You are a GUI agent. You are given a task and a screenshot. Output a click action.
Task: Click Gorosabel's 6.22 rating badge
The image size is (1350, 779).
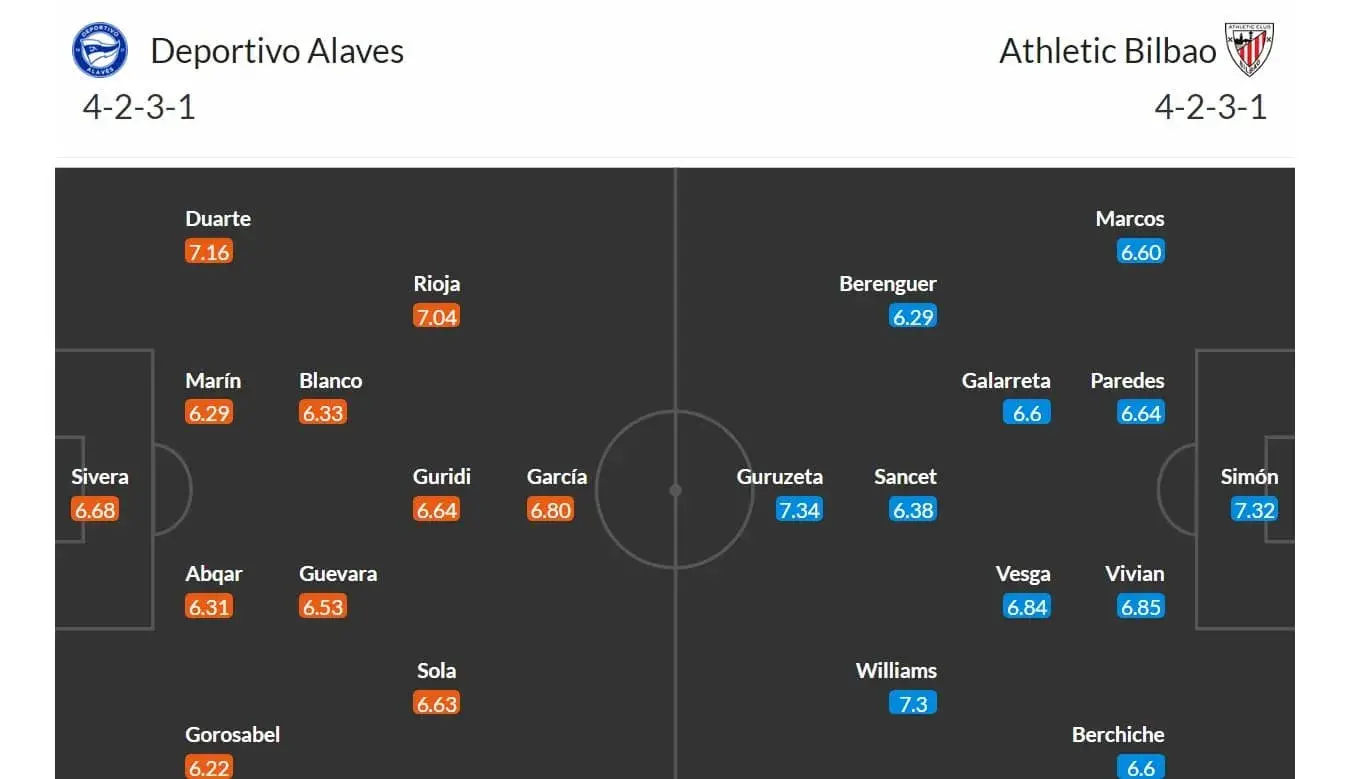209,767
